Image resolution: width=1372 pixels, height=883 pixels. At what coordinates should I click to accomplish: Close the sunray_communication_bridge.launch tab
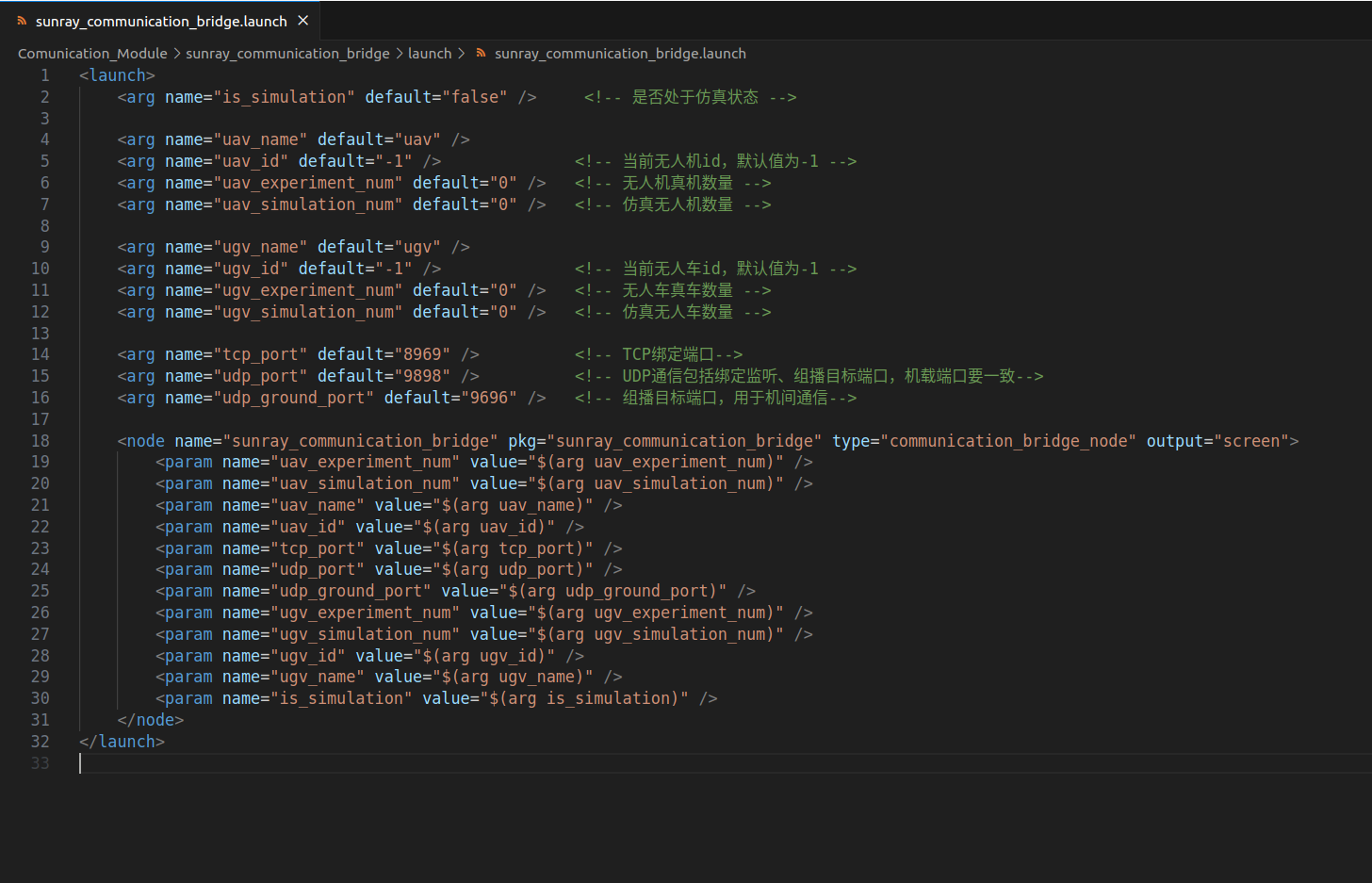303,21
